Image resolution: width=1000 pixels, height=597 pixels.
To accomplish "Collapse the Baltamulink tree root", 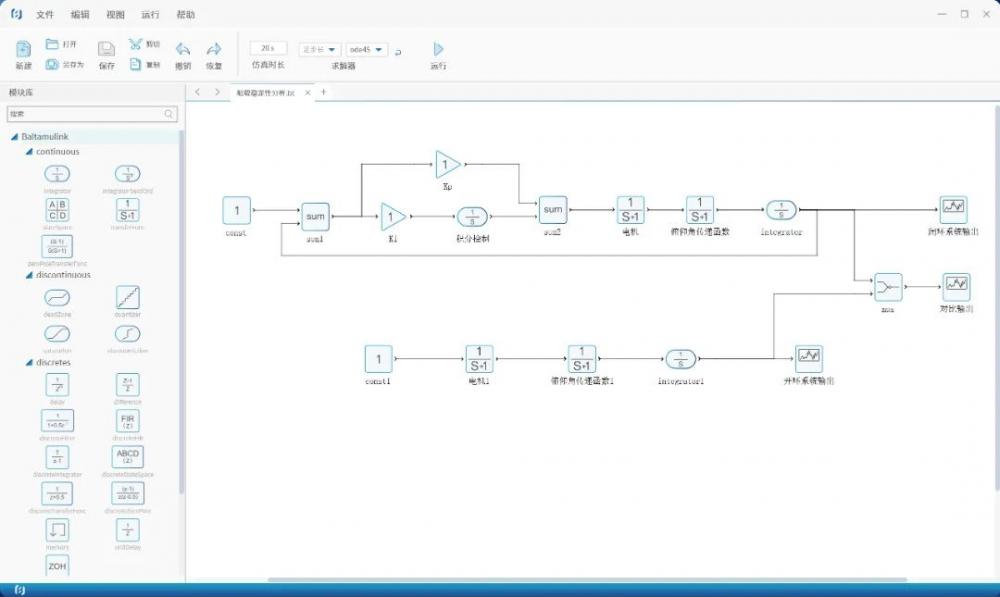I will (14, 137).
